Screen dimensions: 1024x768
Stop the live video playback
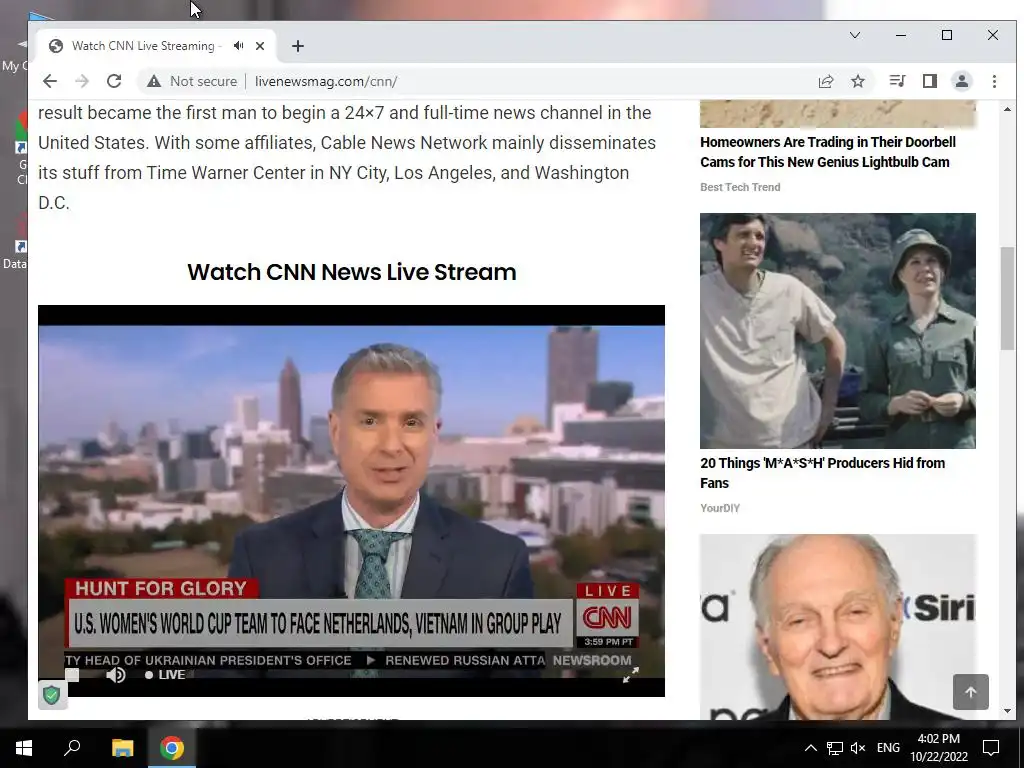coord(72,675)
